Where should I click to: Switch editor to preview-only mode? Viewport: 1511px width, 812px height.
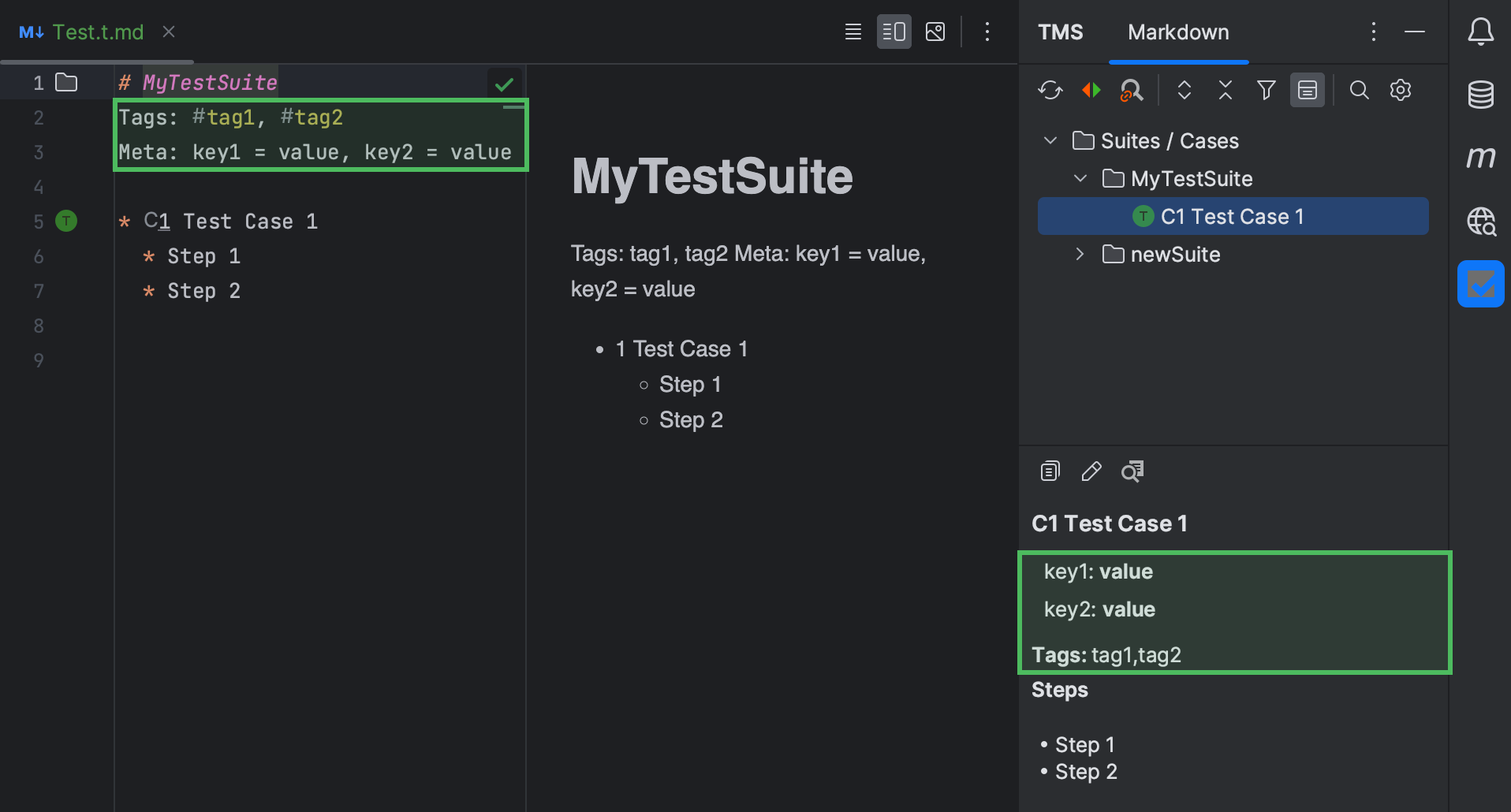pos(935,32)
